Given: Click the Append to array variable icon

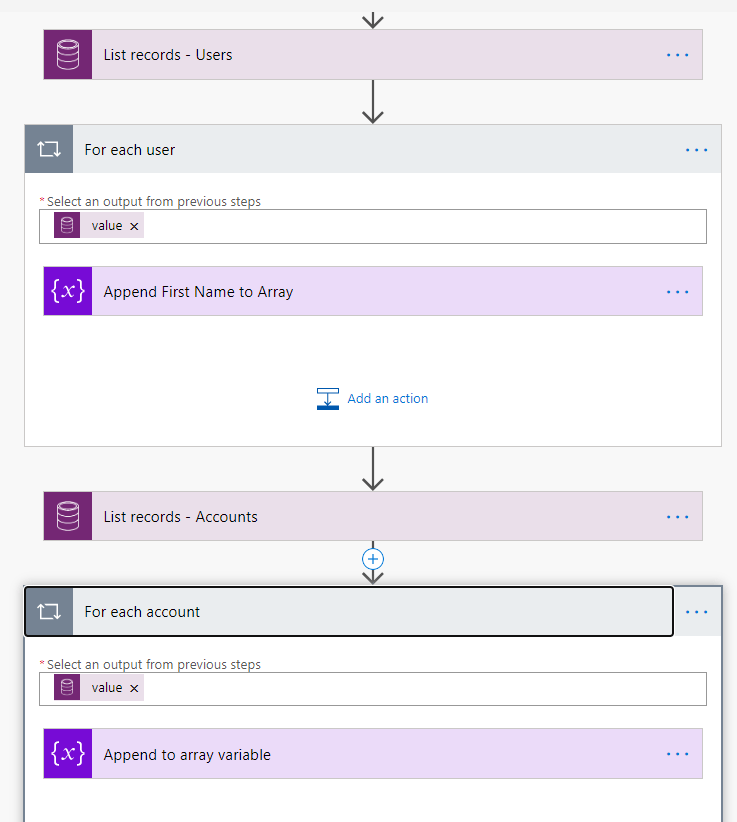Looking at the screenshot, I should (68, 755).
